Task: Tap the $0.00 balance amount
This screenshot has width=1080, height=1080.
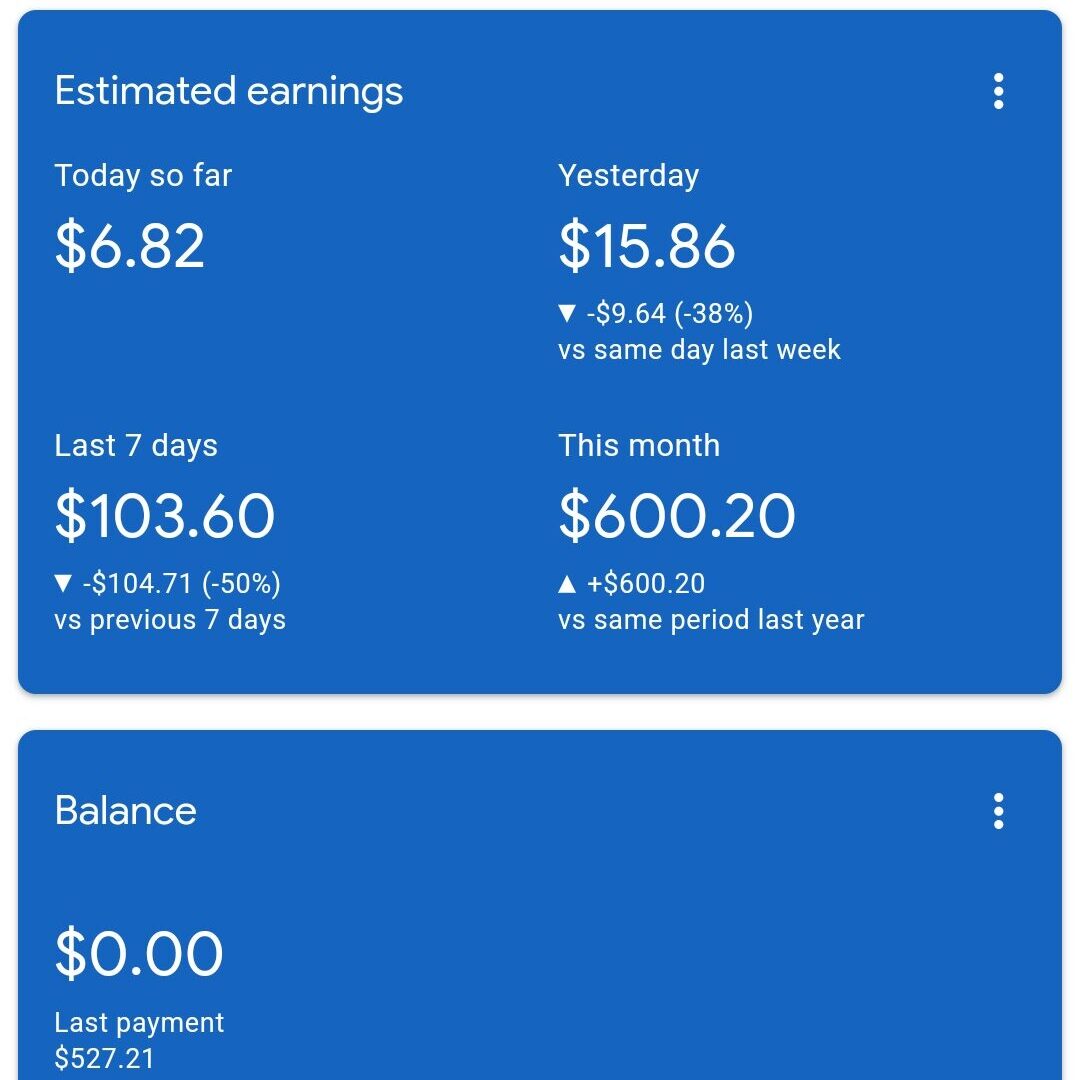Action: tap(139, 953)
